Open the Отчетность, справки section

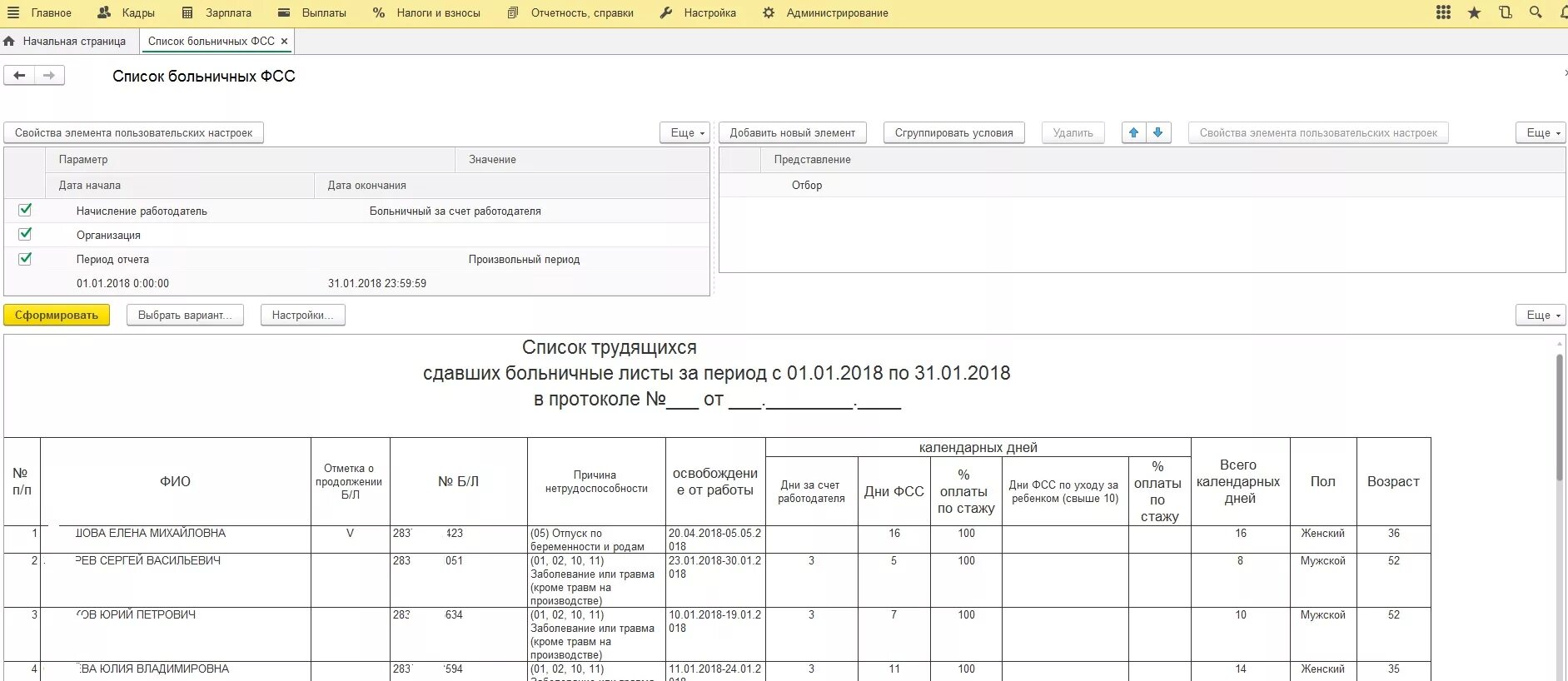570,12
